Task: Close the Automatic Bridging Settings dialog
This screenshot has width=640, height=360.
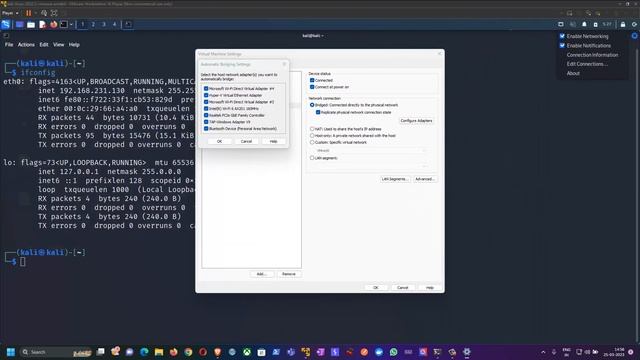Action: (284, 64)
